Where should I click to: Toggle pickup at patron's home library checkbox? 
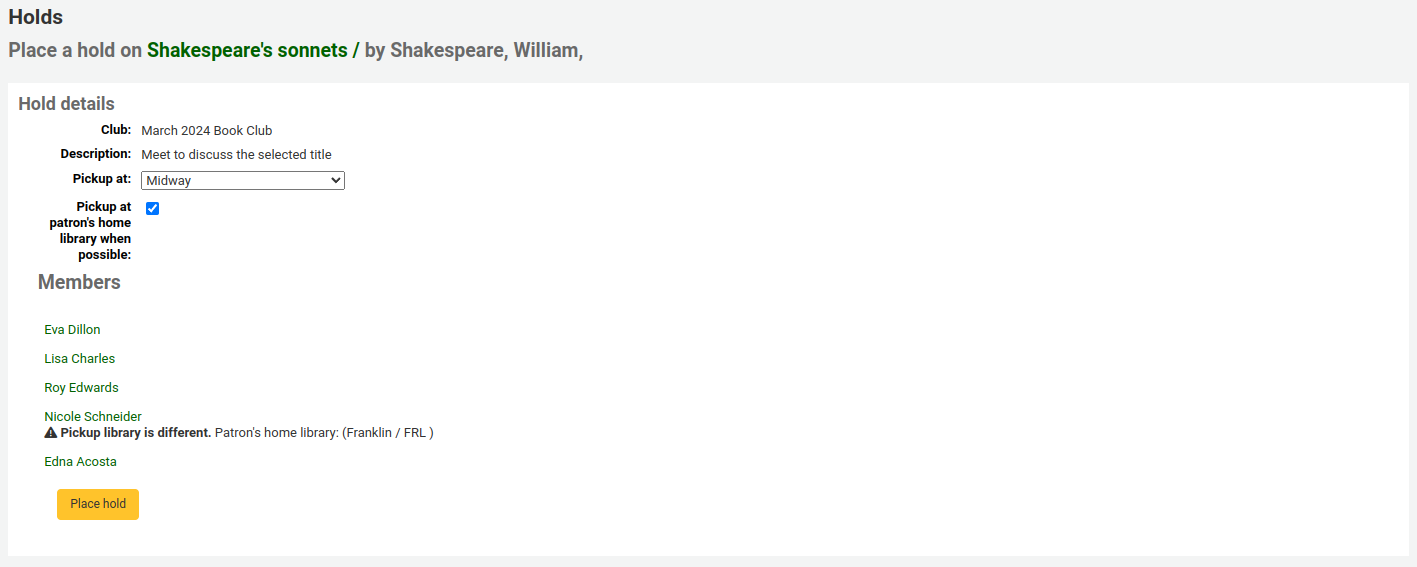(x=153, y=209)
